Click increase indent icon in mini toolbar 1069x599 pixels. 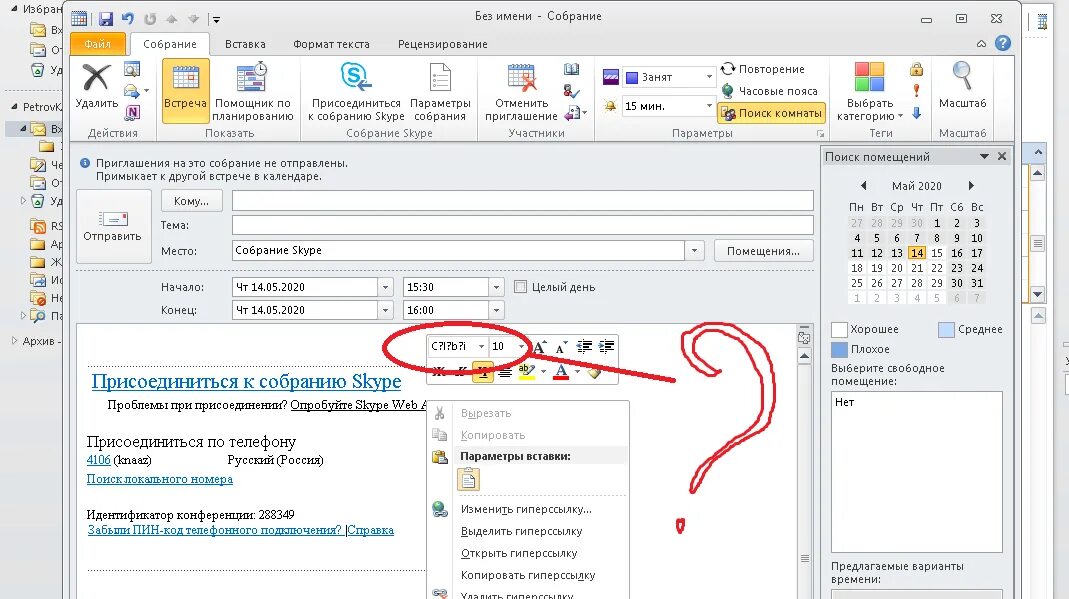coord(606,347)
